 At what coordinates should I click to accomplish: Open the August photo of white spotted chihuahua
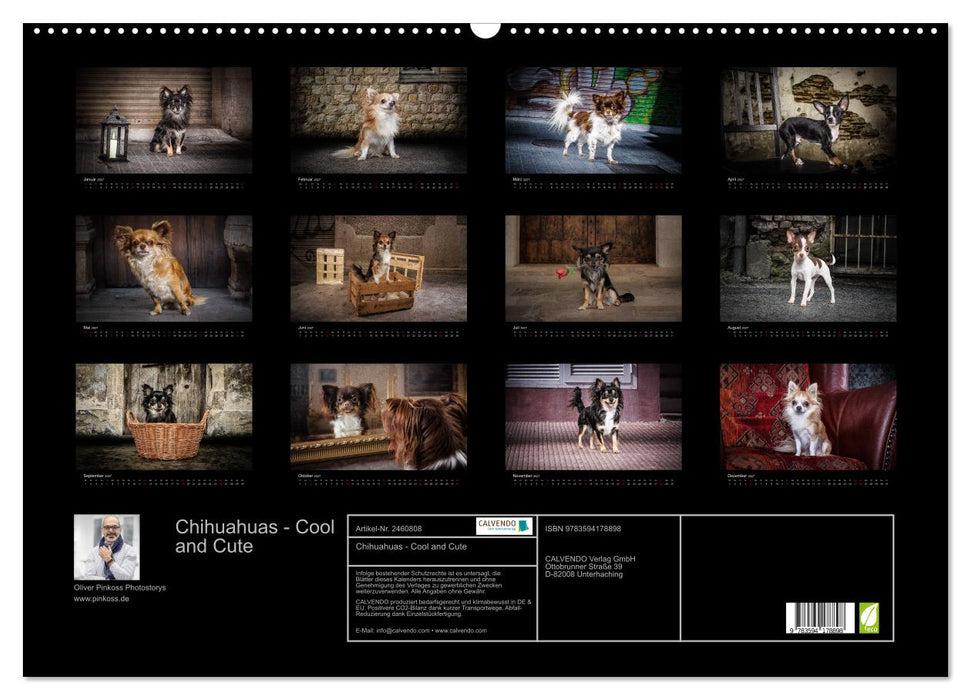pos(808,268)
